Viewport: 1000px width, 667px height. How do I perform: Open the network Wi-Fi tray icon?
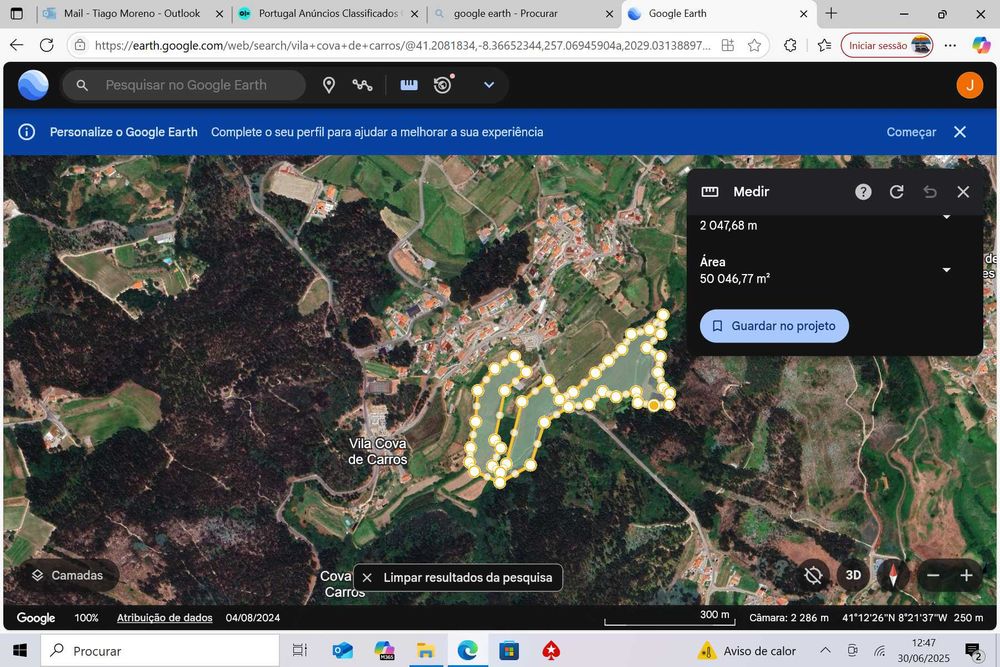tap(880, 650)
